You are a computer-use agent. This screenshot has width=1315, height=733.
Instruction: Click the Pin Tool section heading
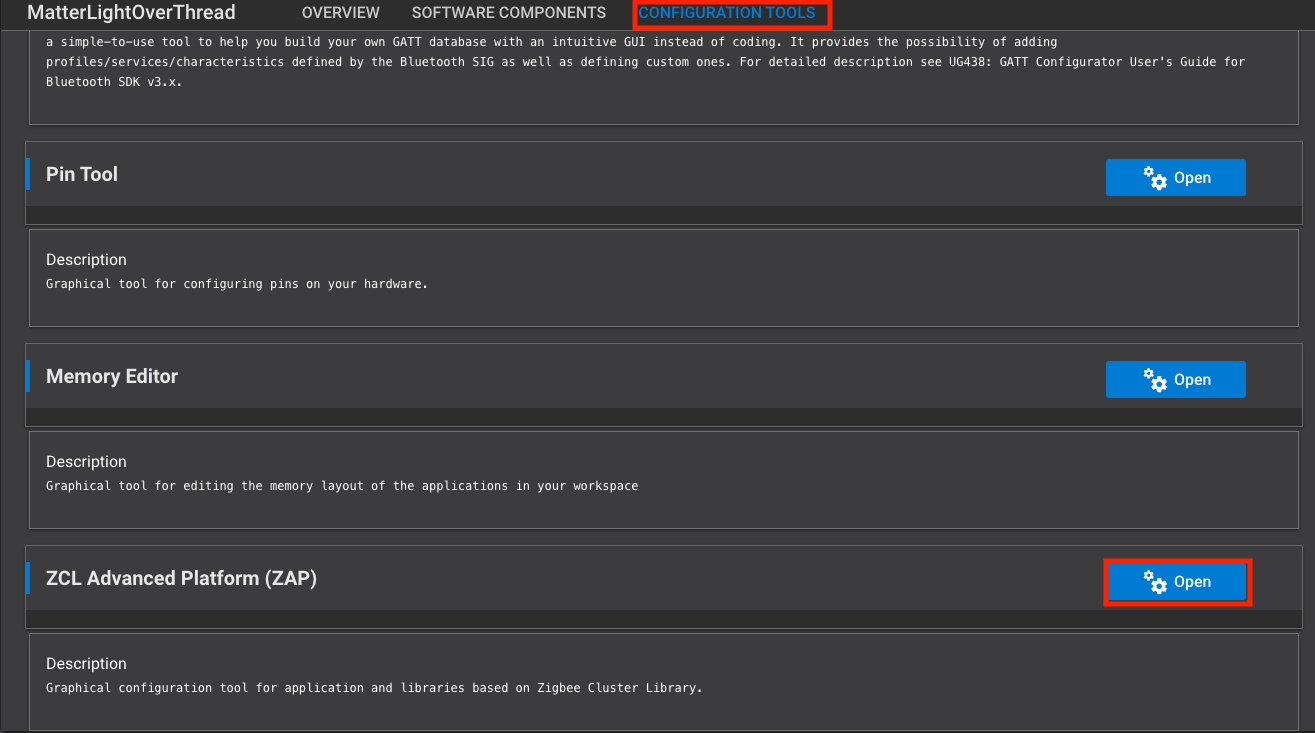82,174
